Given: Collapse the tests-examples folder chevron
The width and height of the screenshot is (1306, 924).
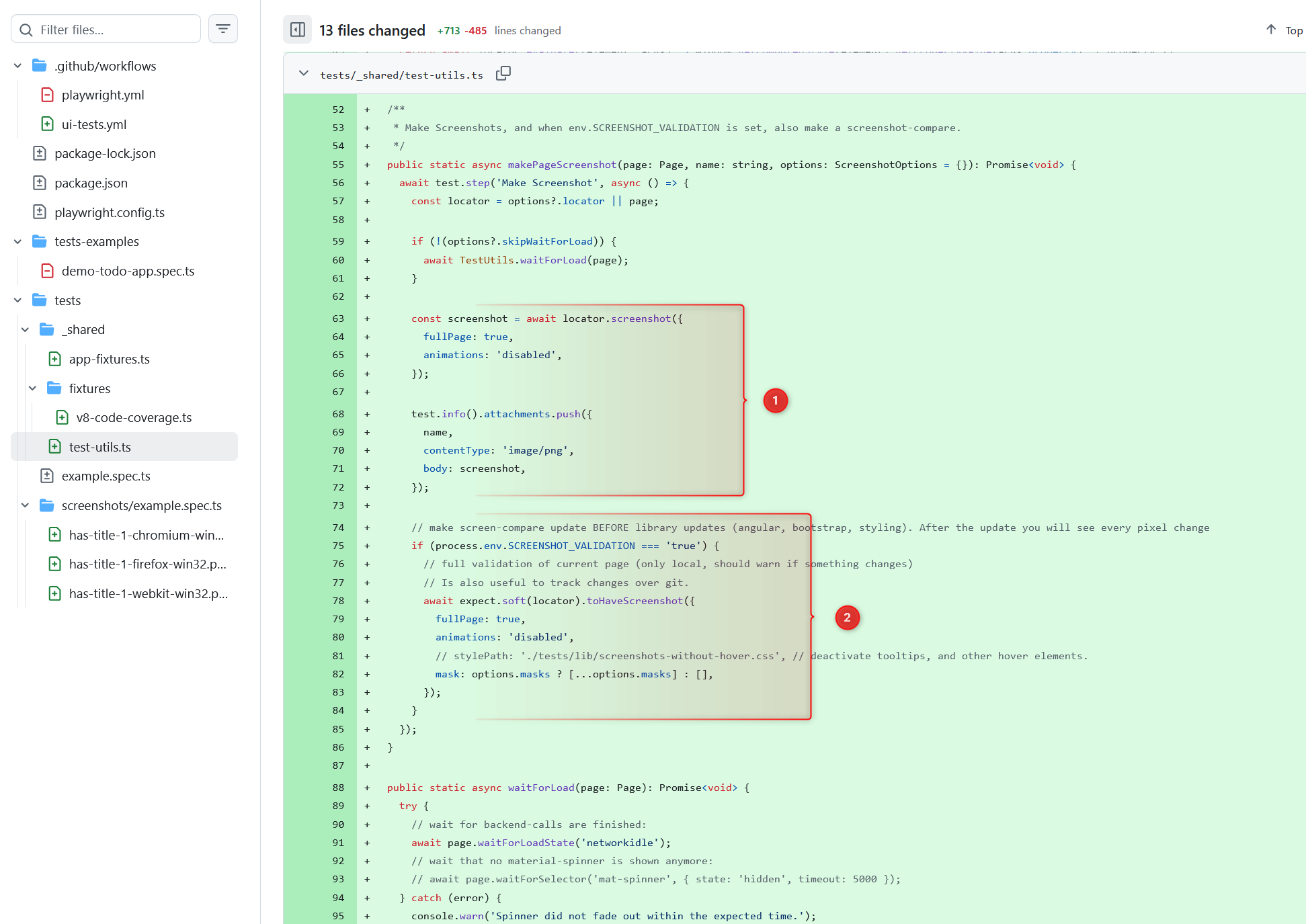Looking at the screenshot, I should click(x=18, y=241).
